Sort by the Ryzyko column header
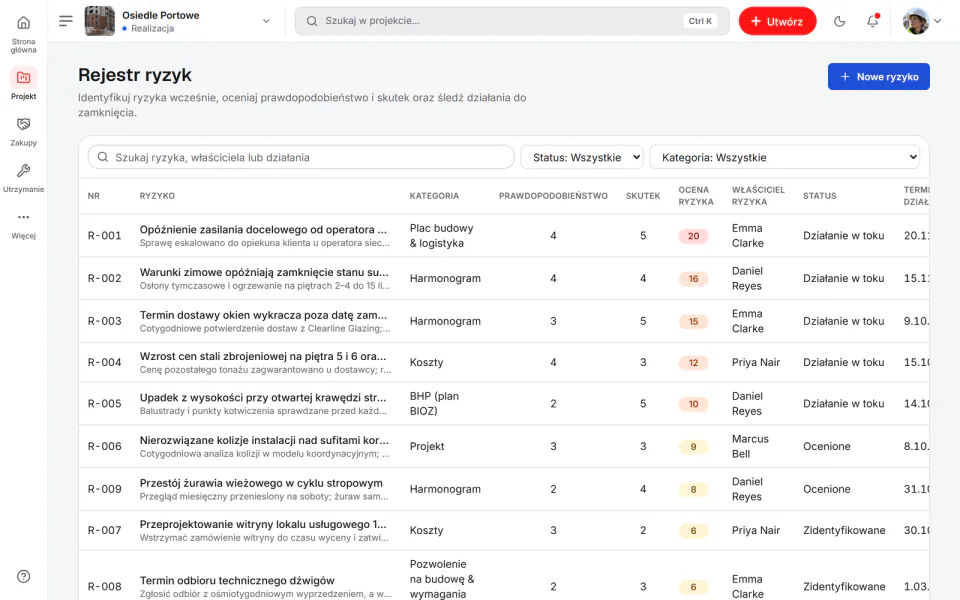960x600 pixels. click(x=157, y=196)
